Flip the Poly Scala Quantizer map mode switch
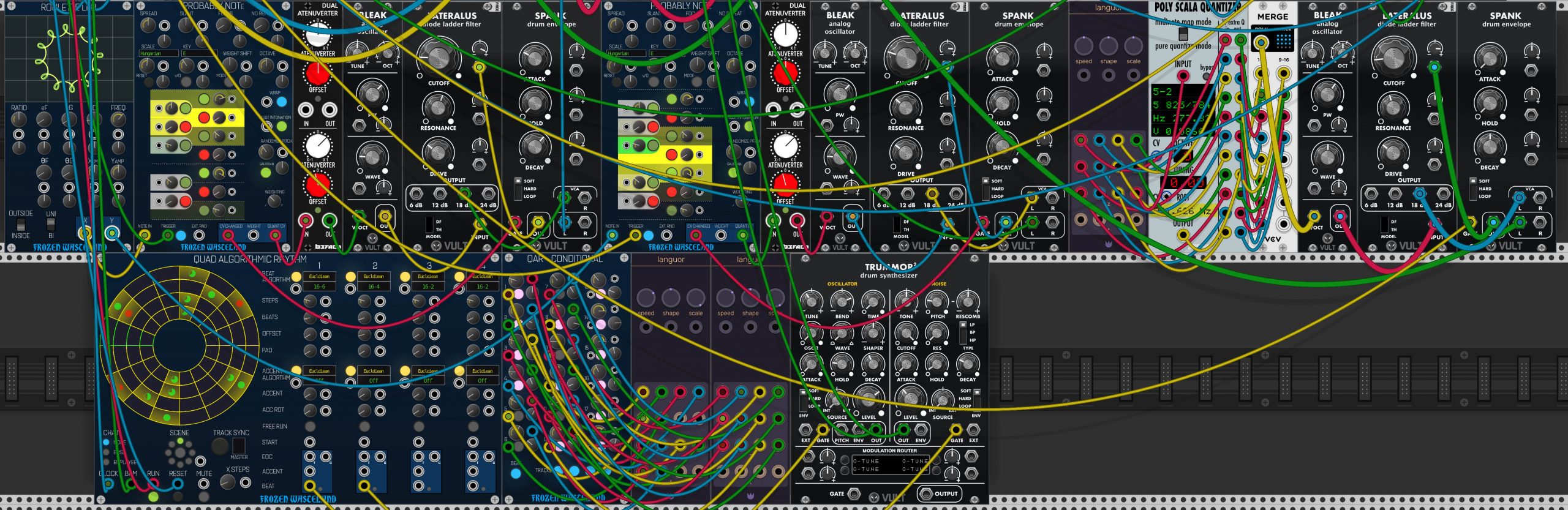 1183,35
